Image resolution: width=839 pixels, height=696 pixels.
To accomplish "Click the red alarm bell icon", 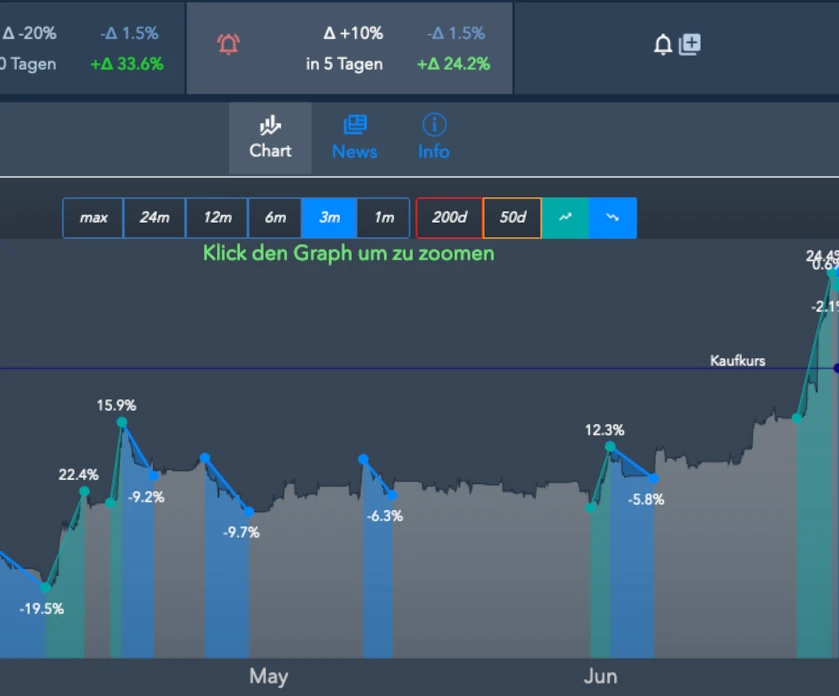I will pyautogui.click(x=229, y=45).
